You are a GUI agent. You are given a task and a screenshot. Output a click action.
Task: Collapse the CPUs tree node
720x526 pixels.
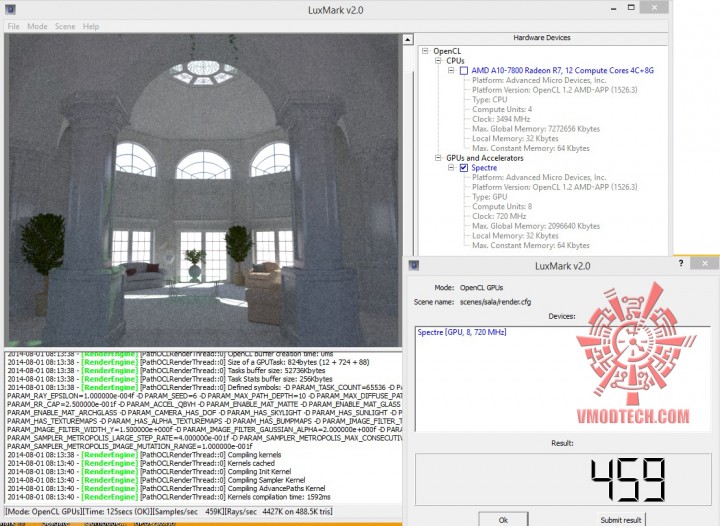438,61
